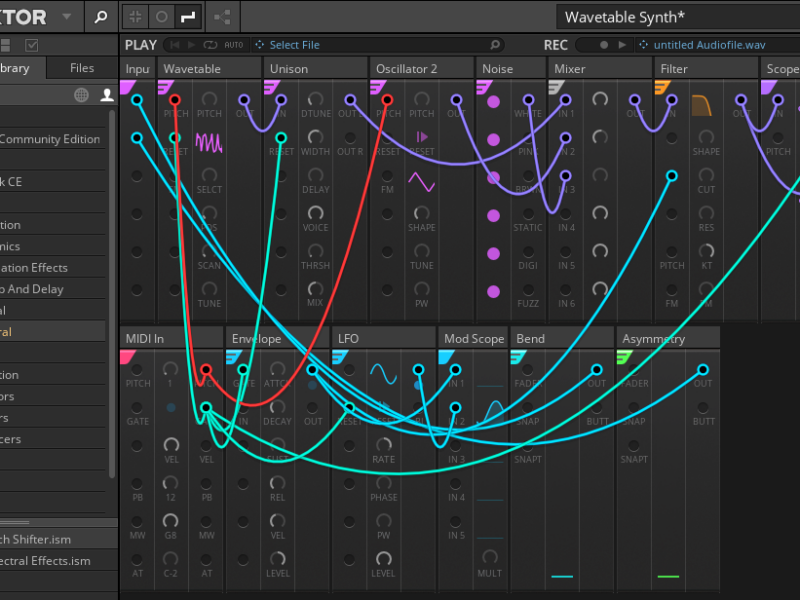Switch to the Files tab
Viewport: 800px width, 600px height.
tap(82, 68)
